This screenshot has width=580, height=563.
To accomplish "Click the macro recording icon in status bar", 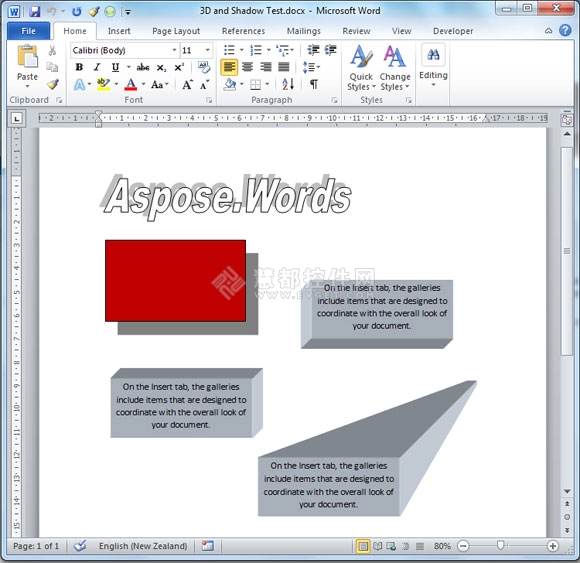I will 208,546.
